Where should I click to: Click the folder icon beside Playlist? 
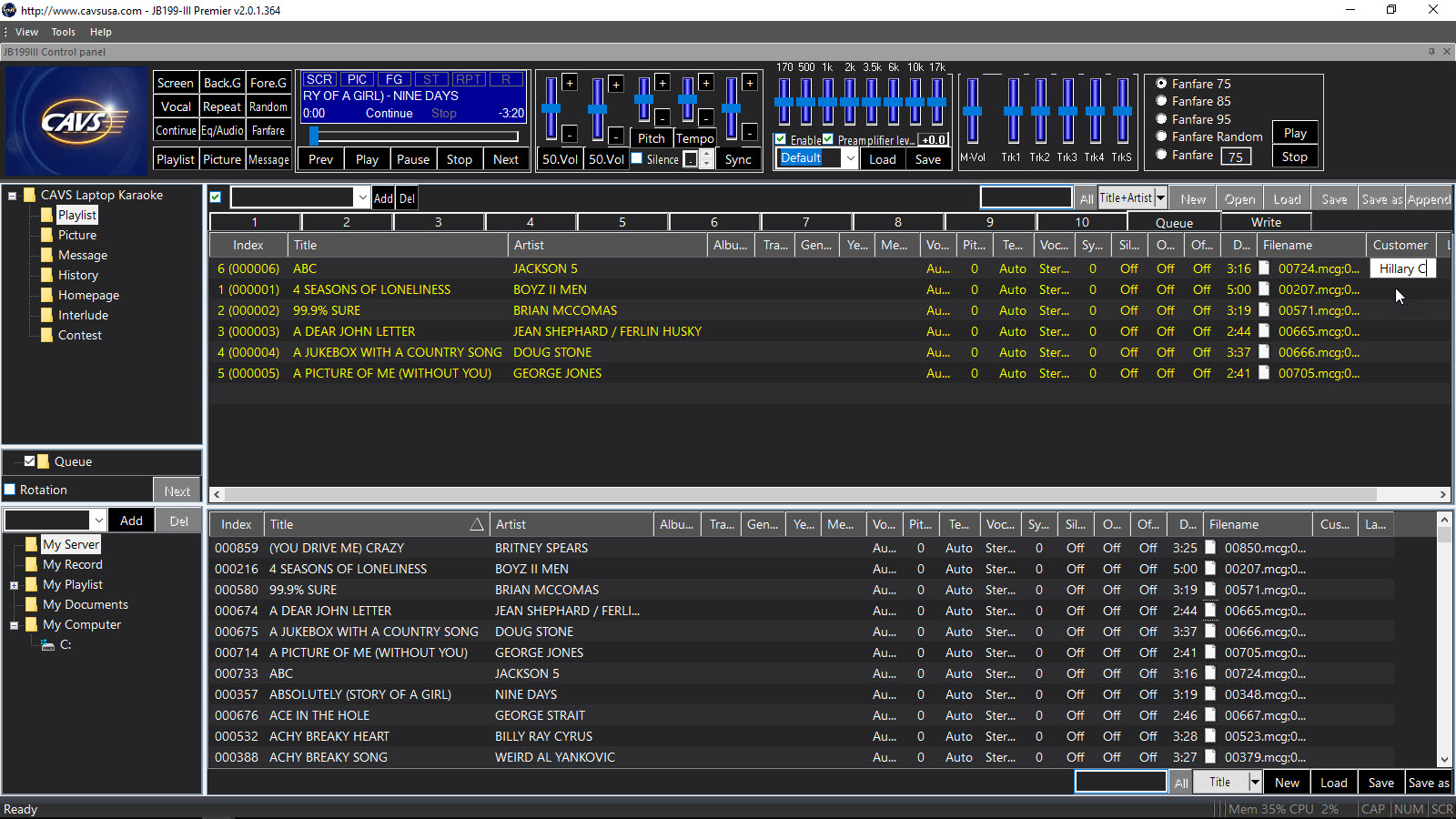[47, 215]
